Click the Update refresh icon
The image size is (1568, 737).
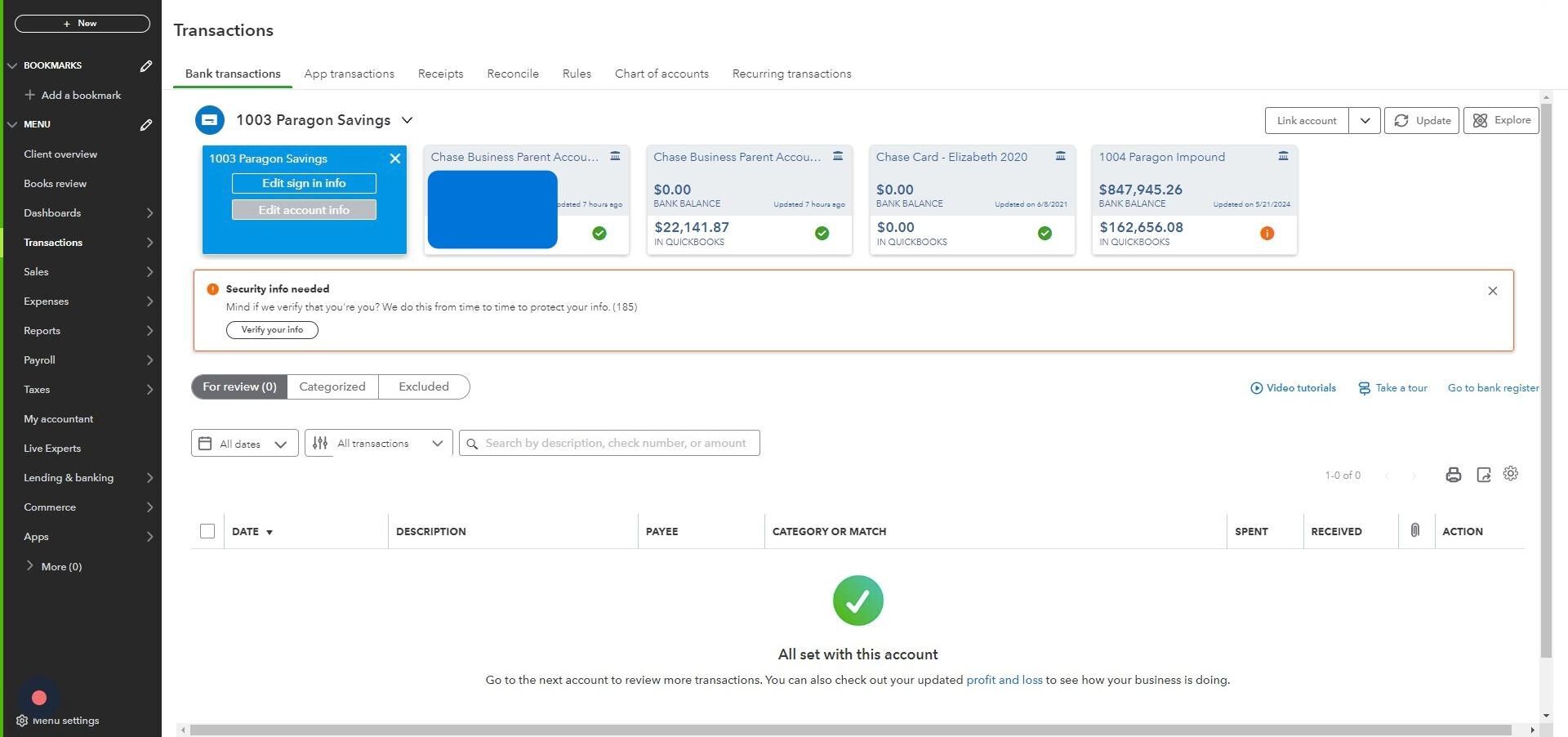(1401, 121)
